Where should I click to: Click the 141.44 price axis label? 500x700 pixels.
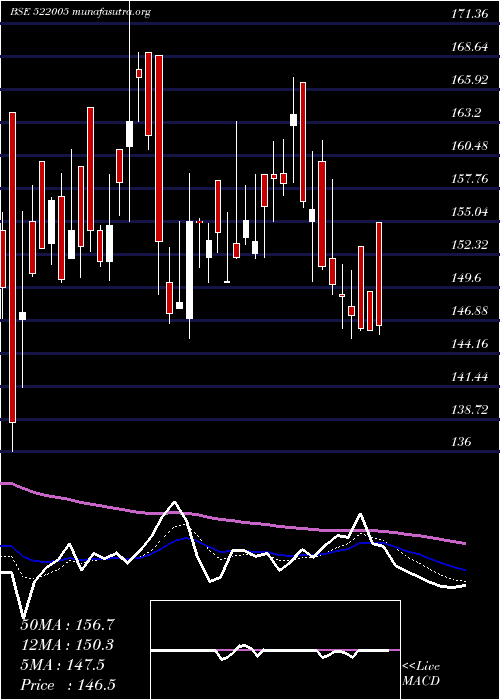pos(469,377)
